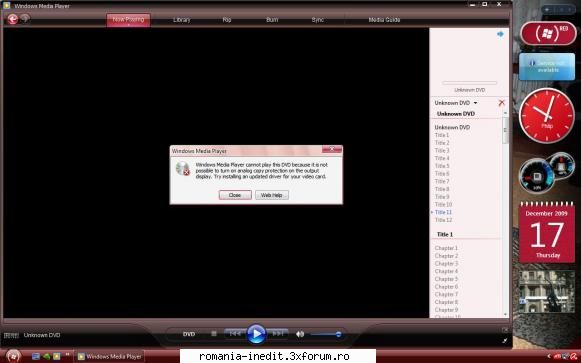Choose Title 4 from the list
The image size is (581, 363).
coord(442,158)
